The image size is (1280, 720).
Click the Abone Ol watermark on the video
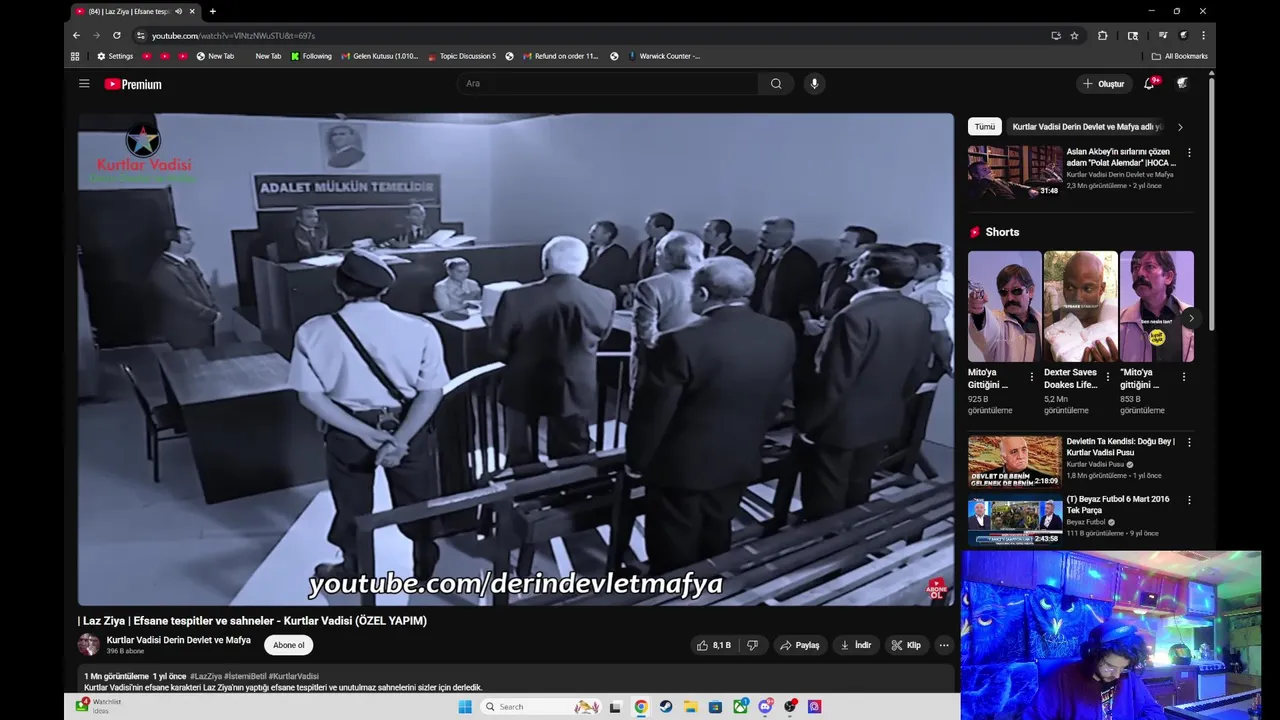pyautogui.click(x=937, y=589)
